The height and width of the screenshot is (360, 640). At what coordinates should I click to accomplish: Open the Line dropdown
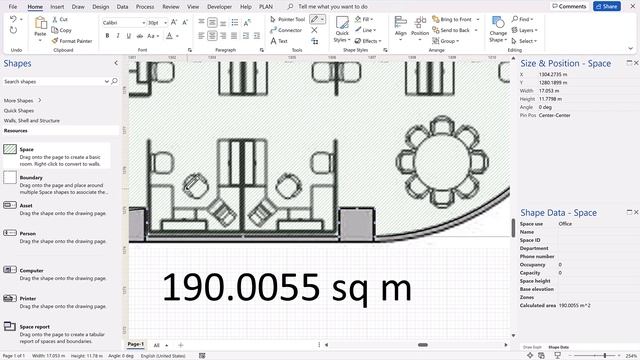(365, 30)
